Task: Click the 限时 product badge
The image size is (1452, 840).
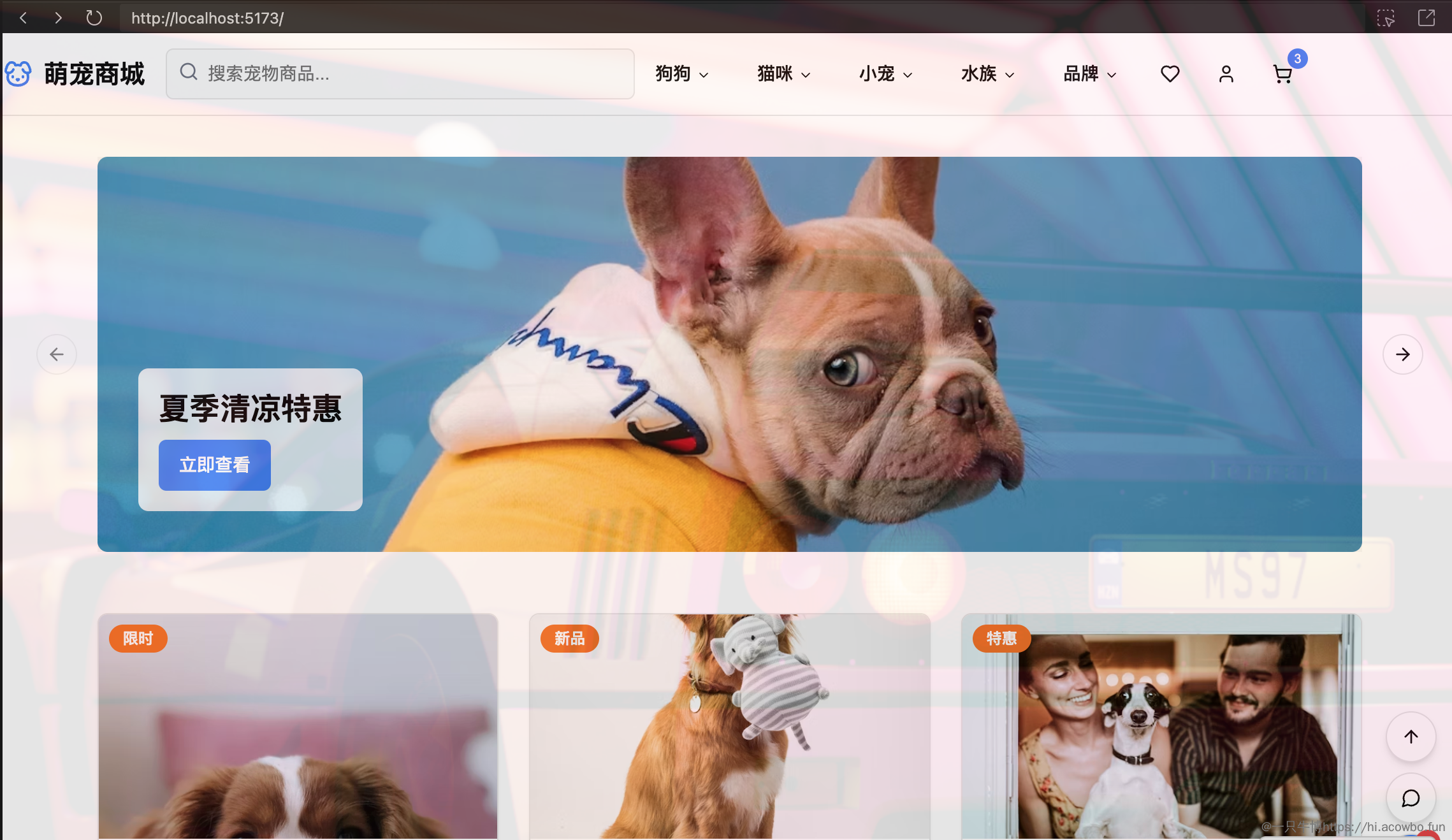Action: tap(138, 639)
